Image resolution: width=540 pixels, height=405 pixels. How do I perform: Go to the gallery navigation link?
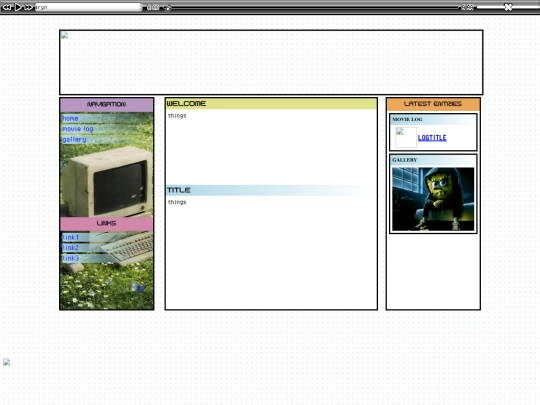point(74,139)
